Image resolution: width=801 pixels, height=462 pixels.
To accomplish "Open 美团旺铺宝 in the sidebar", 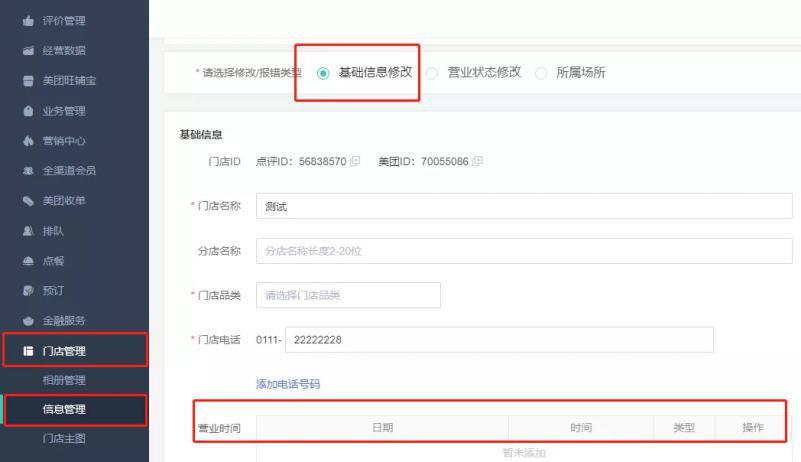I will point(69,81).
